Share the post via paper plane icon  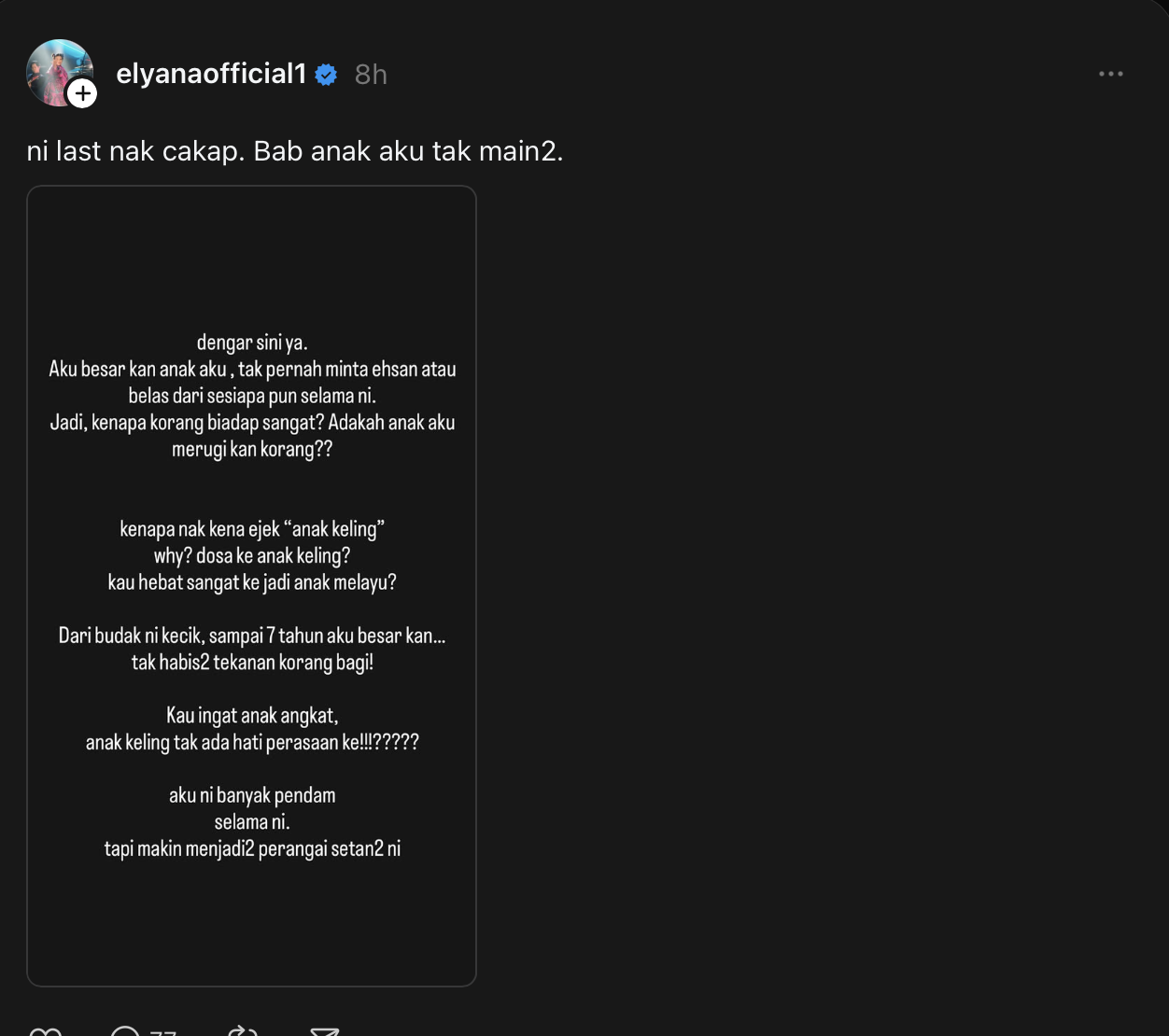pos(324,1031)
